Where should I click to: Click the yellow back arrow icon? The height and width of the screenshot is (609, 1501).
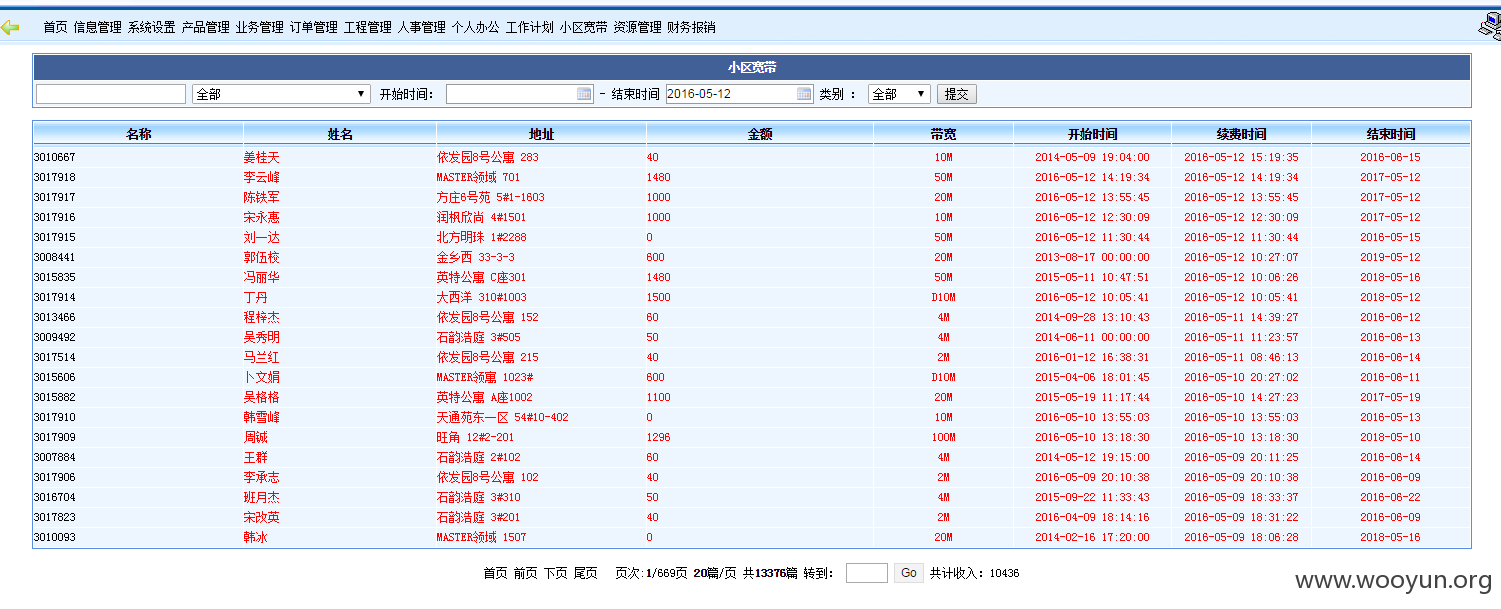[10, 27]
